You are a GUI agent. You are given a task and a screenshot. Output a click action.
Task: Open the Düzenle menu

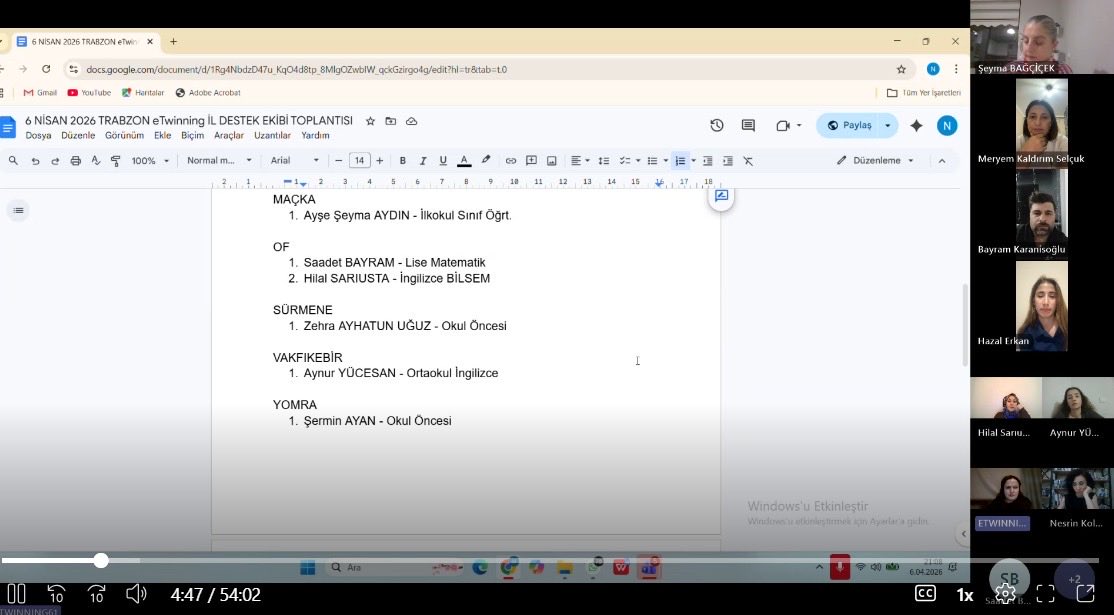pos(78,136)
